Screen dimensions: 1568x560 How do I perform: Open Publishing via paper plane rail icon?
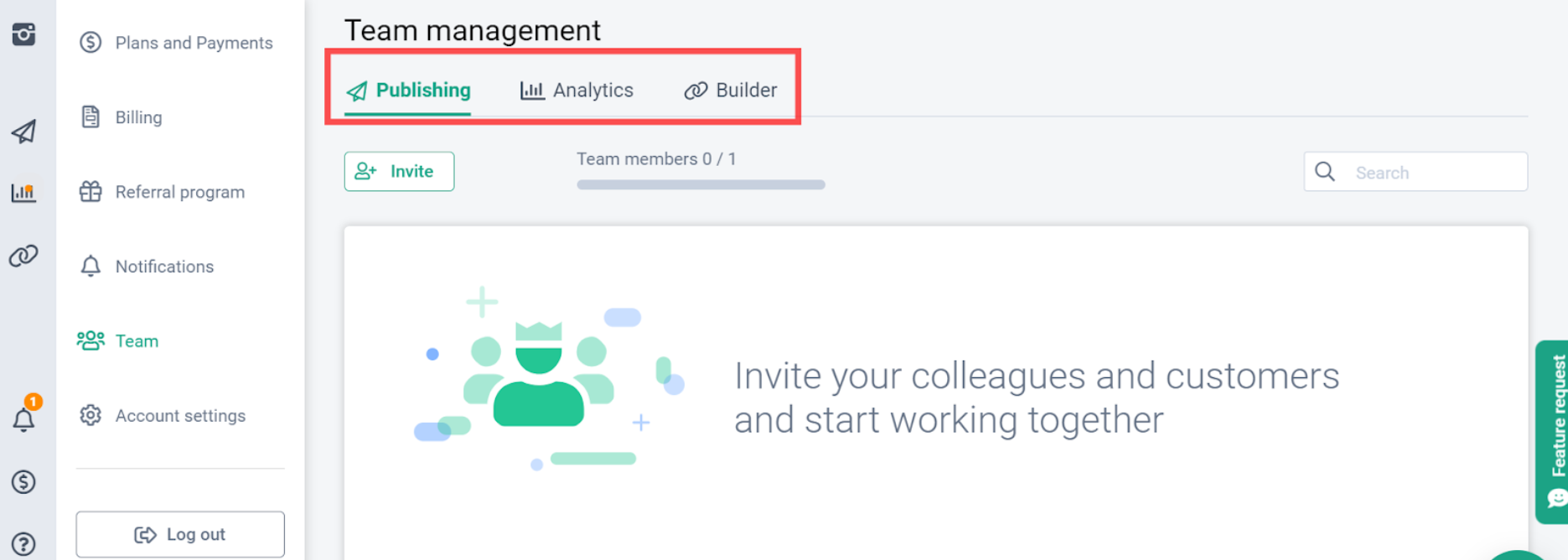(x=23, y=132)
